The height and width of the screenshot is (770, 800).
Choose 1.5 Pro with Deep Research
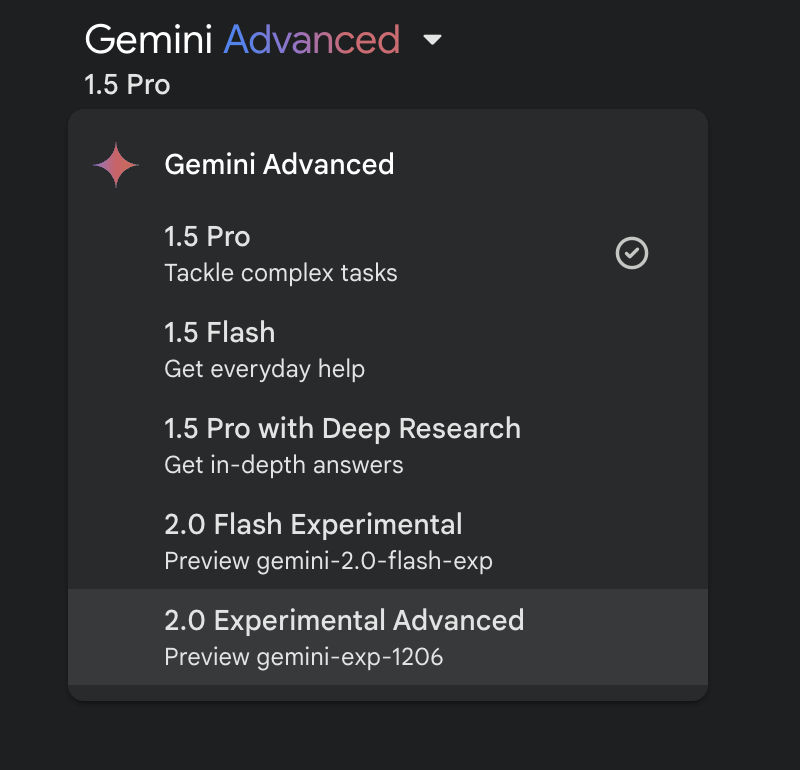pyautogui.click(x=342, y=429)
